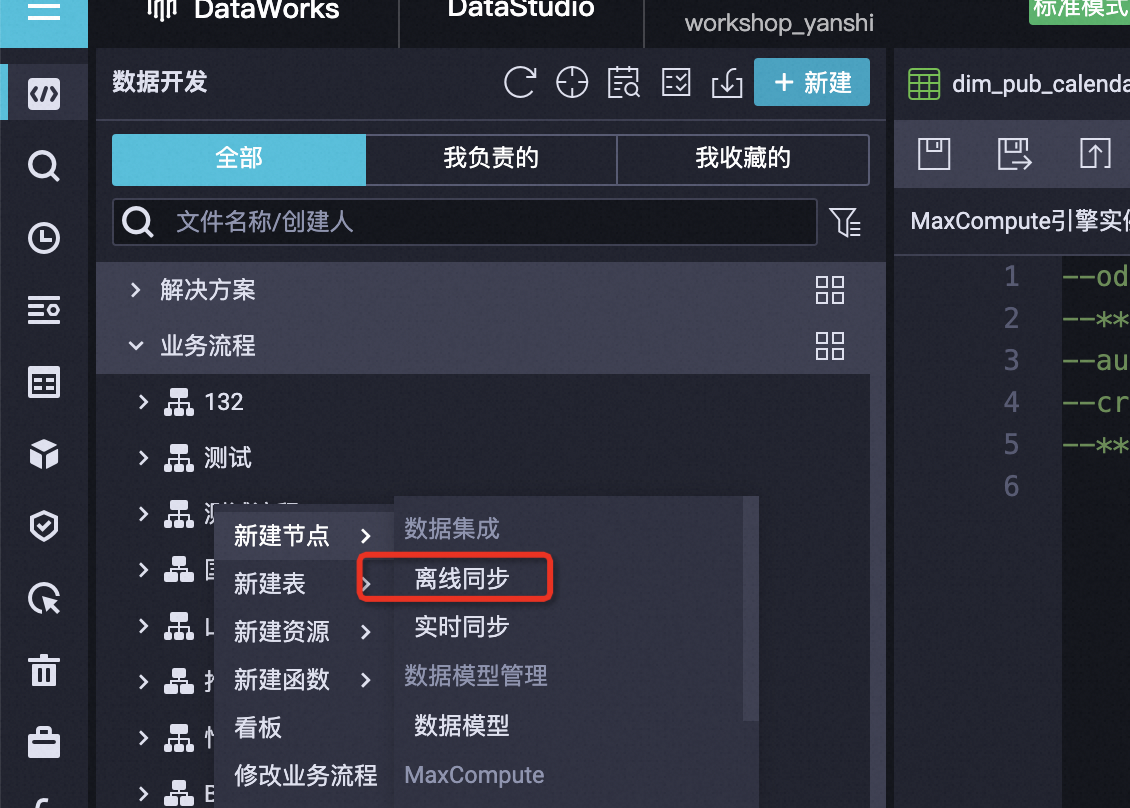The image size is (1130, 808).
Task: Click the save-and-submit arrow icon in editor toolbar
Action: pyautogui.click(x=1015, y=154)
